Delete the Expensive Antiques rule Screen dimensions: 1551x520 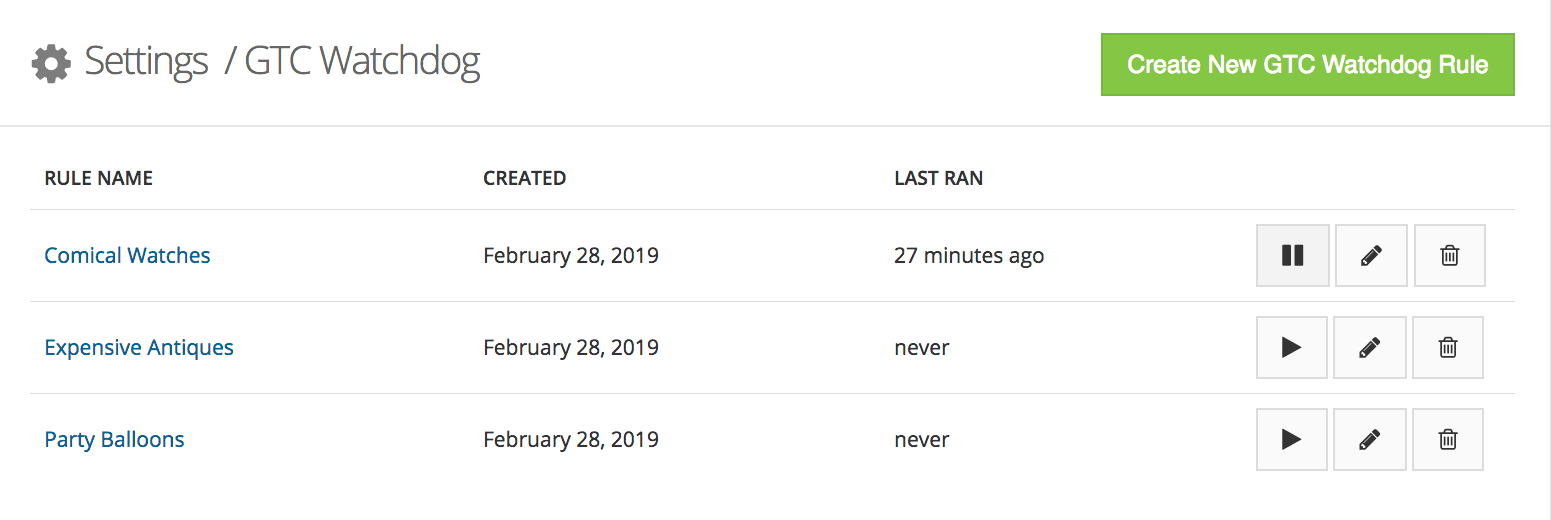pyautogui.click(x=1447, y=348)
